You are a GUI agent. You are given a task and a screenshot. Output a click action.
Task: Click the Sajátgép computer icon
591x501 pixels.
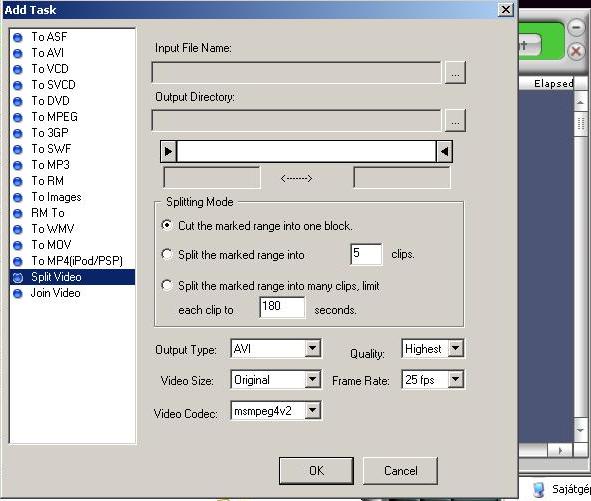click(x=539, y=489)
